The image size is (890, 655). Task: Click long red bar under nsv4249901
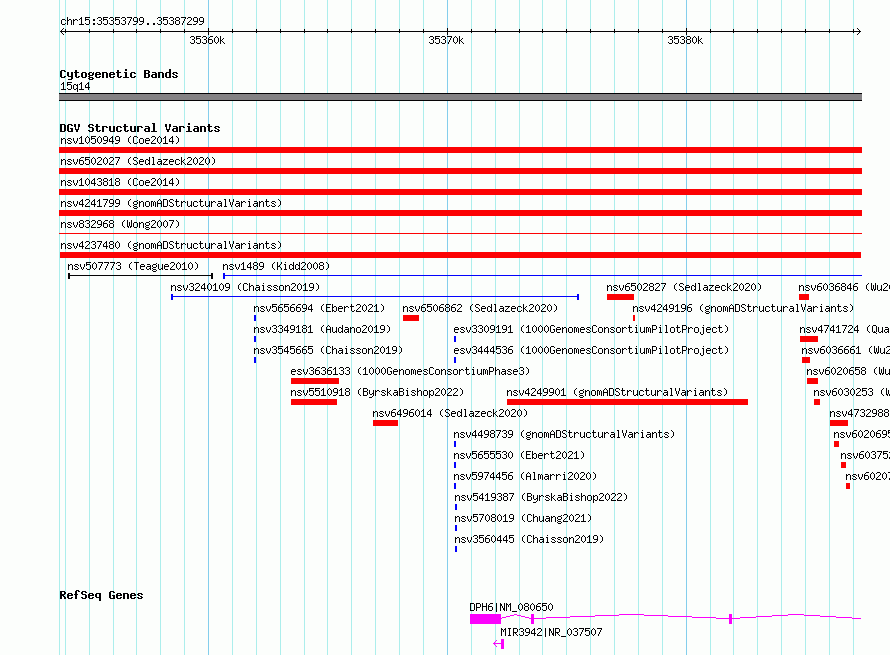coord(627,402)
